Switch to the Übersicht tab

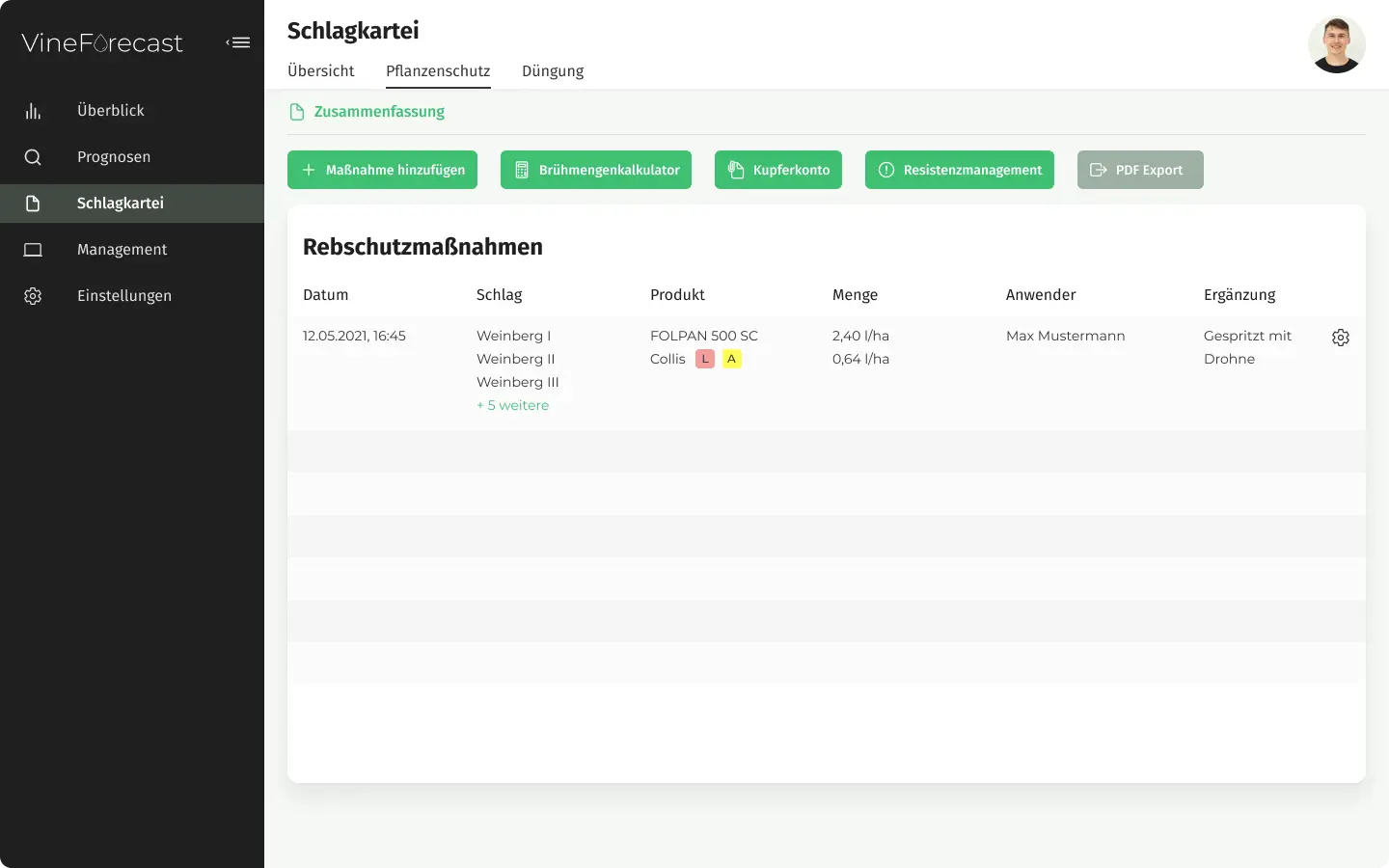pyautogui.click(x=320, y=71)
